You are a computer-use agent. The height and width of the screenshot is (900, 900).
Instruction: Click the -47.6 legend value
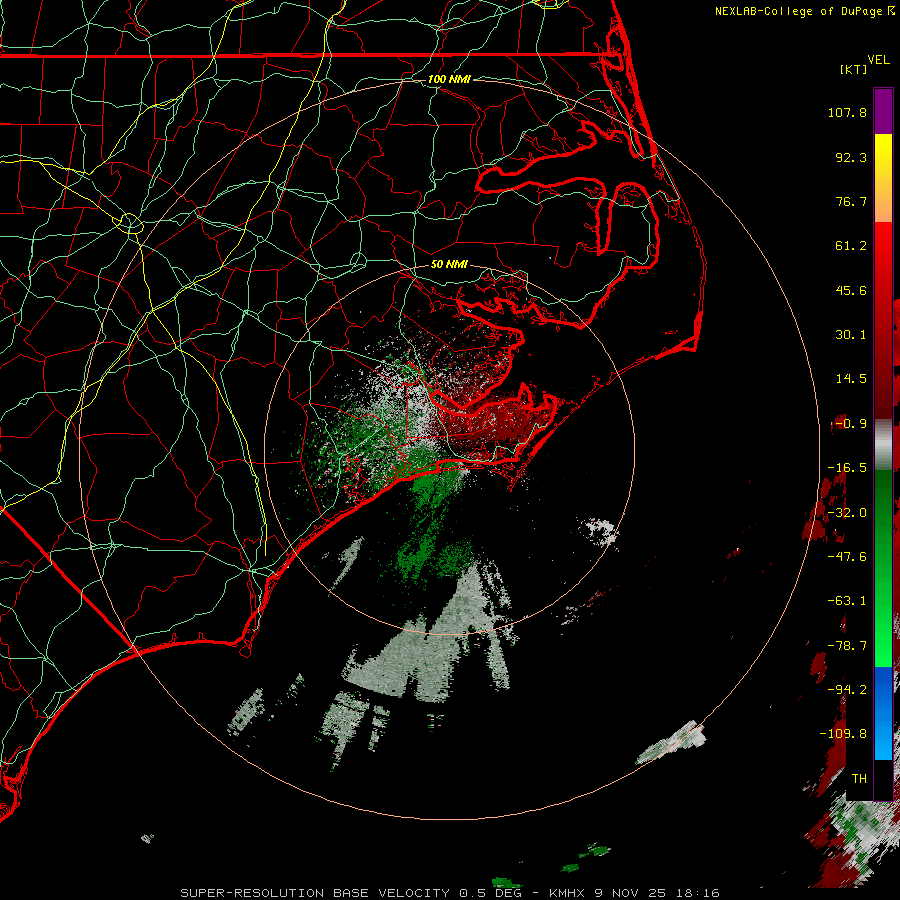point(847,556)
